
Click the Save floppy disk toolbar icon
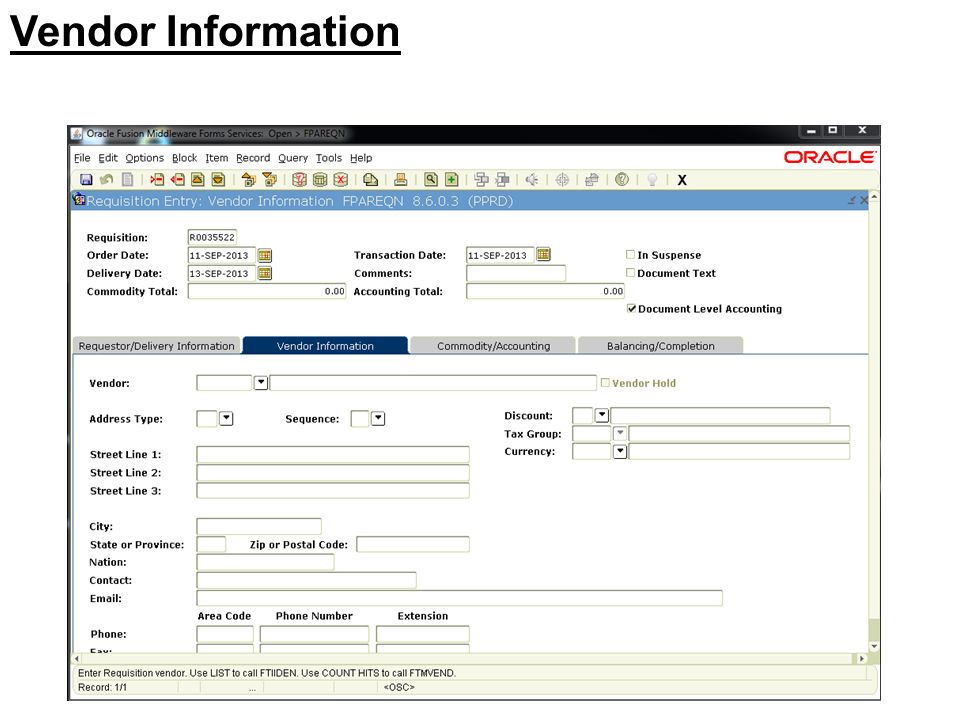[x=86, y=179]
